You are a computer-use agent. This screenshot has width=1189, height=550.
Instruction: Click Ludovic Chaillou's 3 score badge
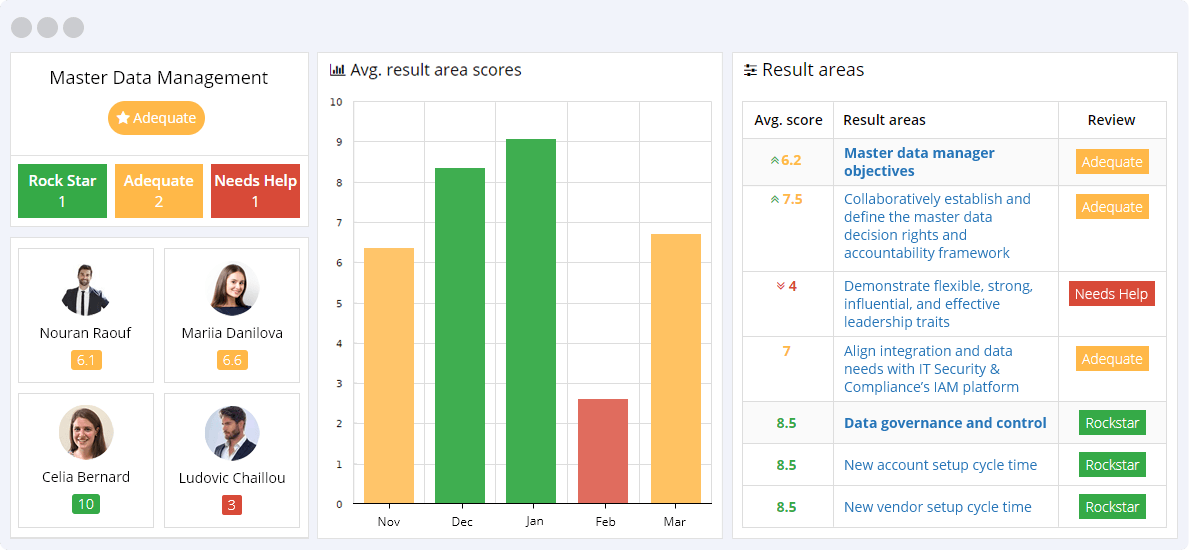click(232, 504)
